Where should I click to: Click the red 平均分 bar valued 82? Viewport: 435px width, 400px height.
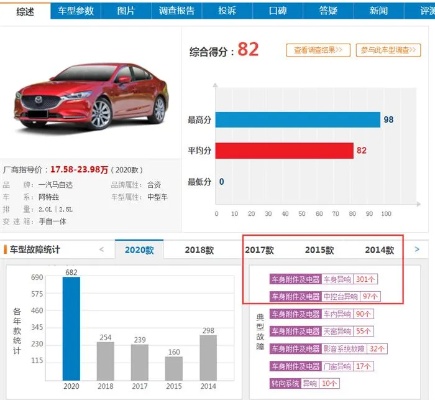point(284,151)
